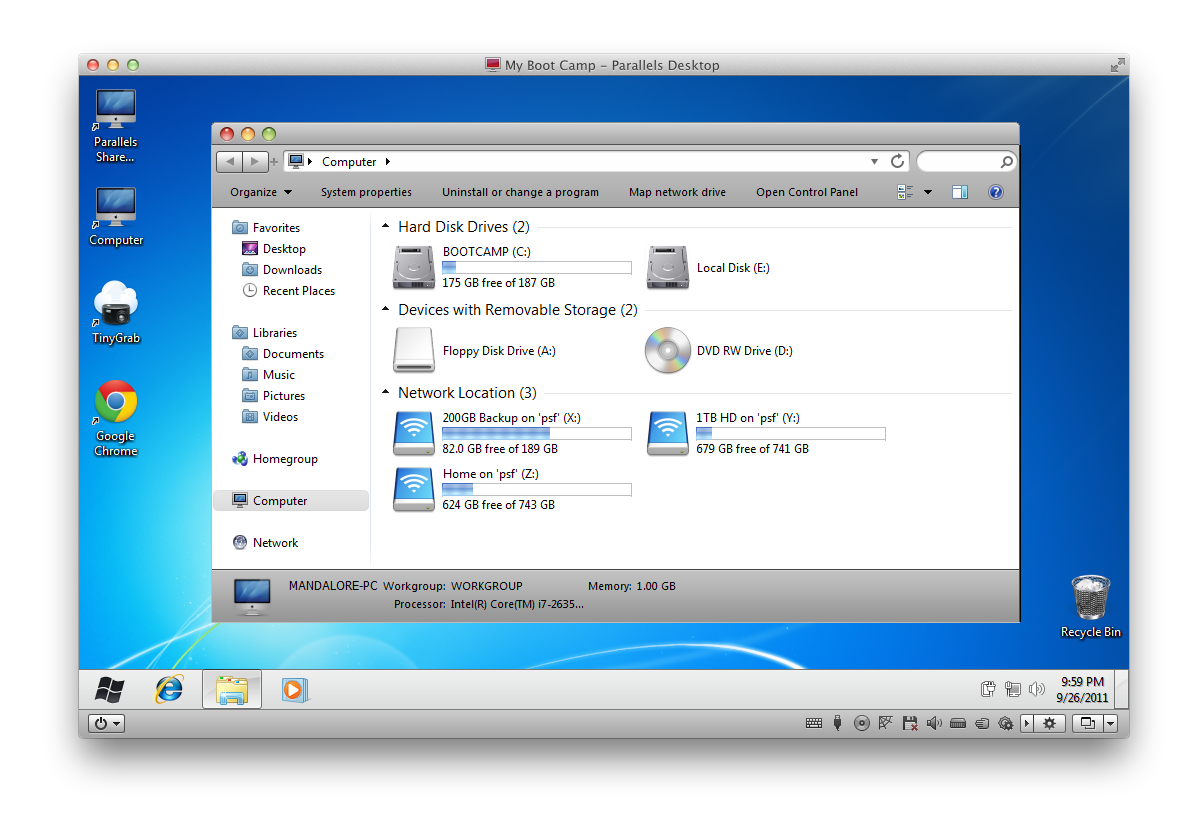Launch Google Chrome from the desktop
The width and height of the screenshot is (1186, 826).
coord(116,418)
